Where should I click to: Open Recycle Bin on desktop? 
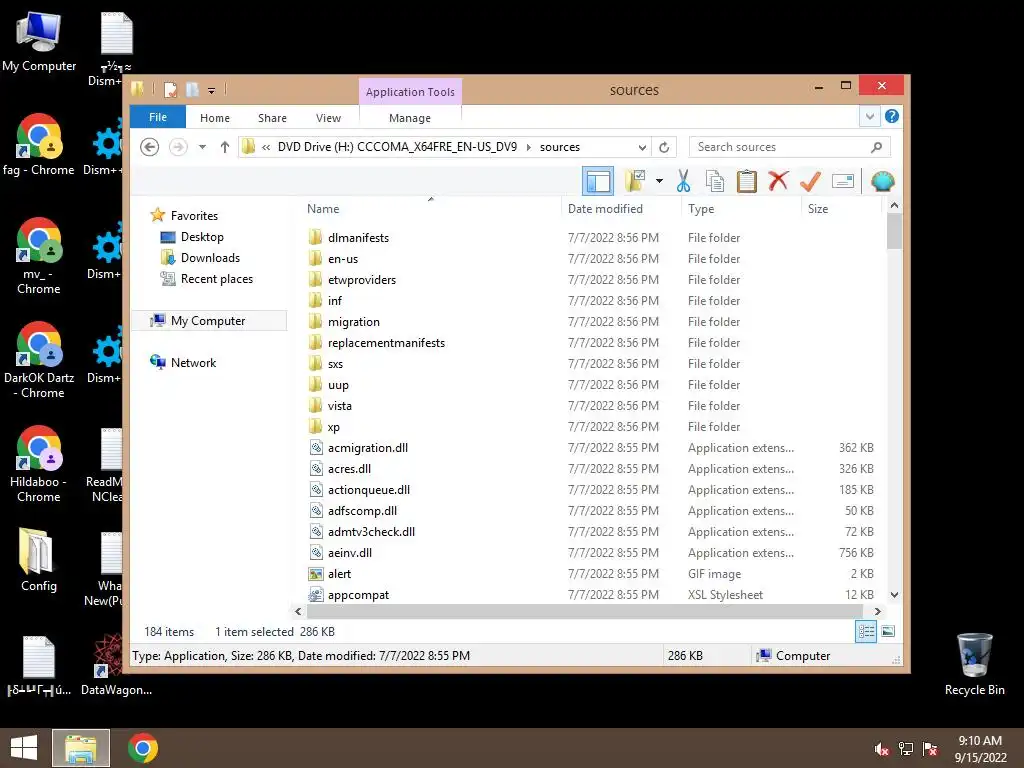(974, 664)
